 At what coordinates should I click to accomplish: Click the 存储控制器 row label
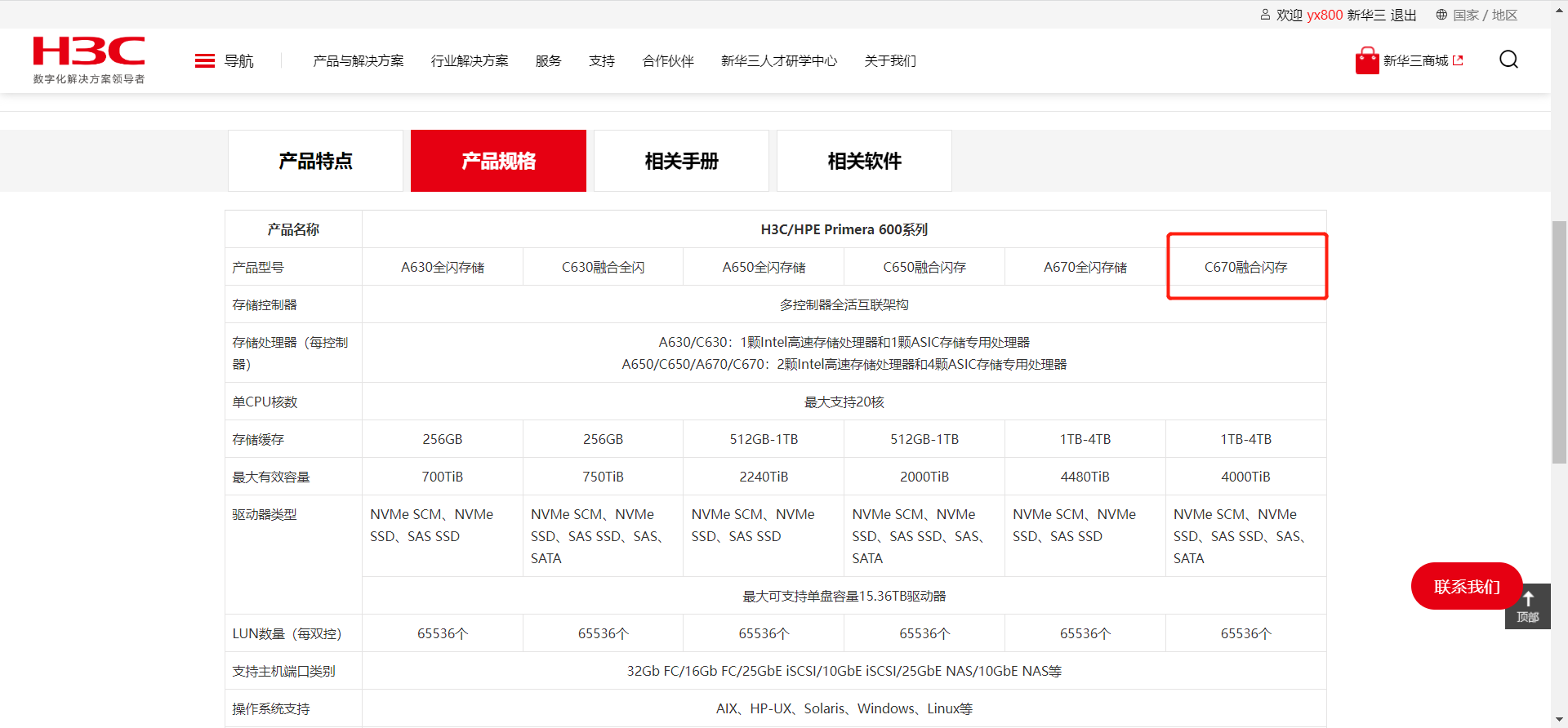[x=265, y=304]
